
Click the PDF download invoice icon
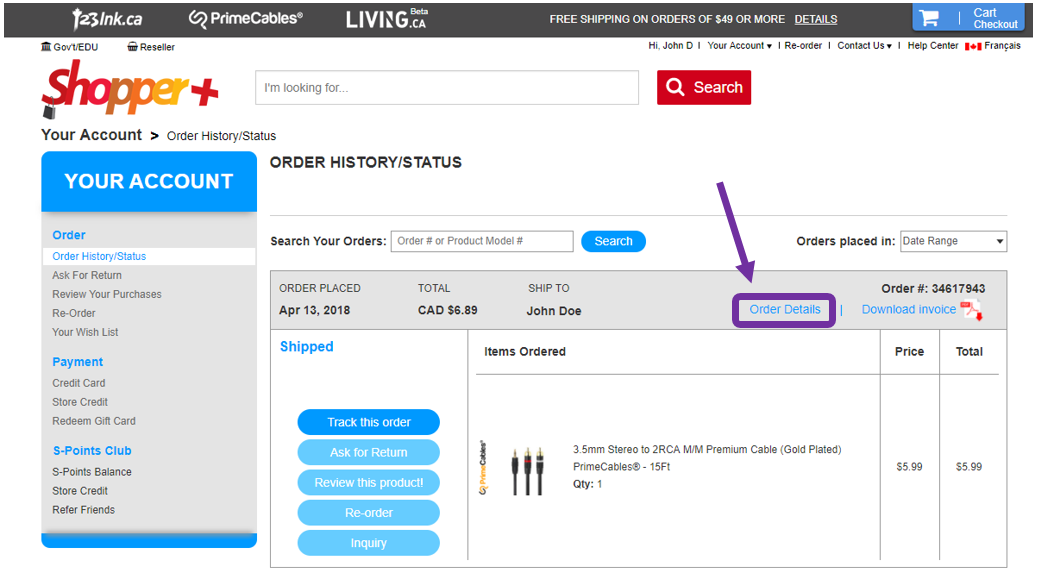972,309
